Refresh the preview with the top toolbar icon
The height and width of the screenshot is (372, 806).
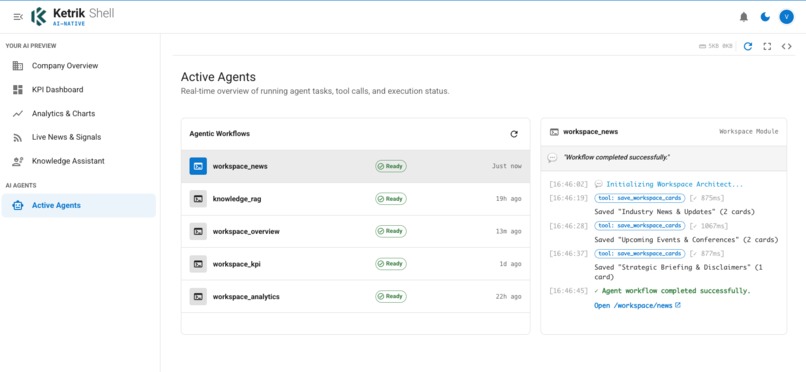pyautogui.click(x=748, y=46)
